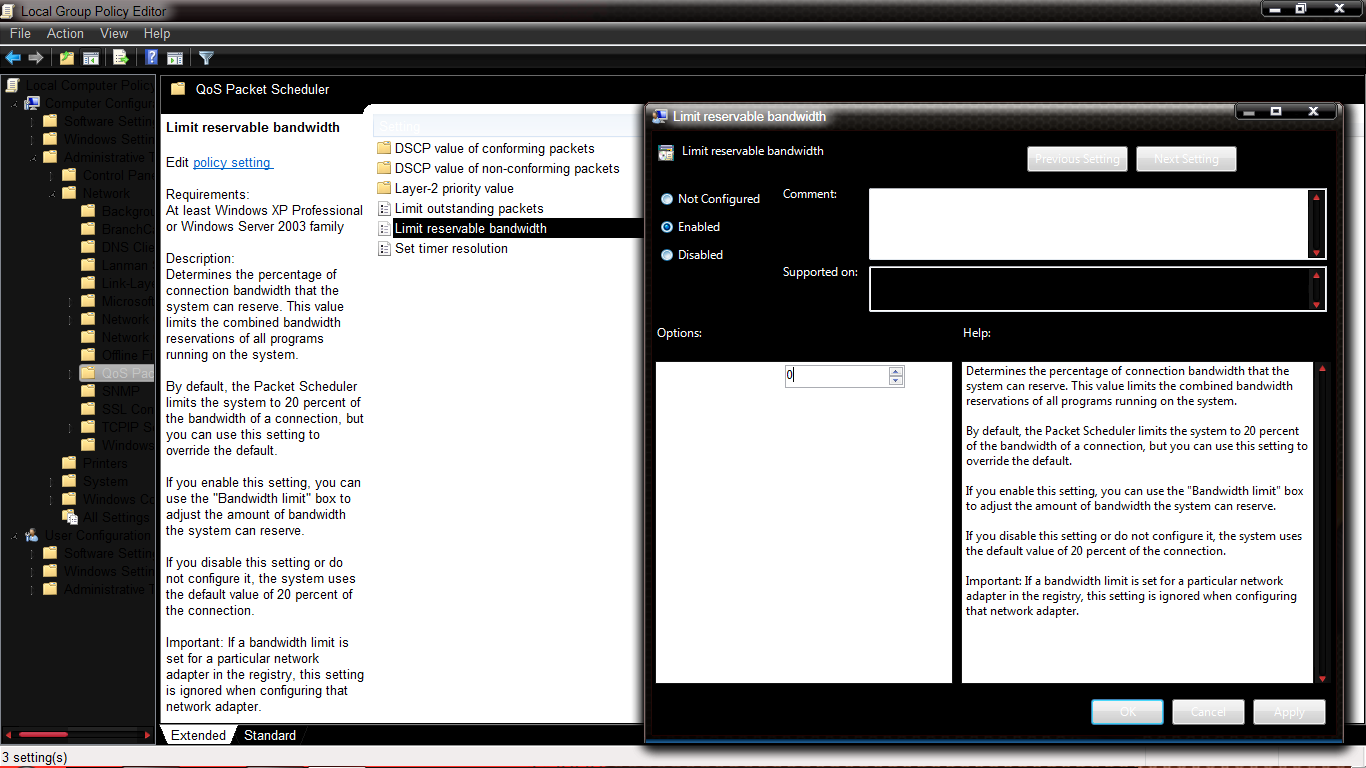
Task: Toggle the Show/Hide Console Tree icon
Action: coord(90,57)
